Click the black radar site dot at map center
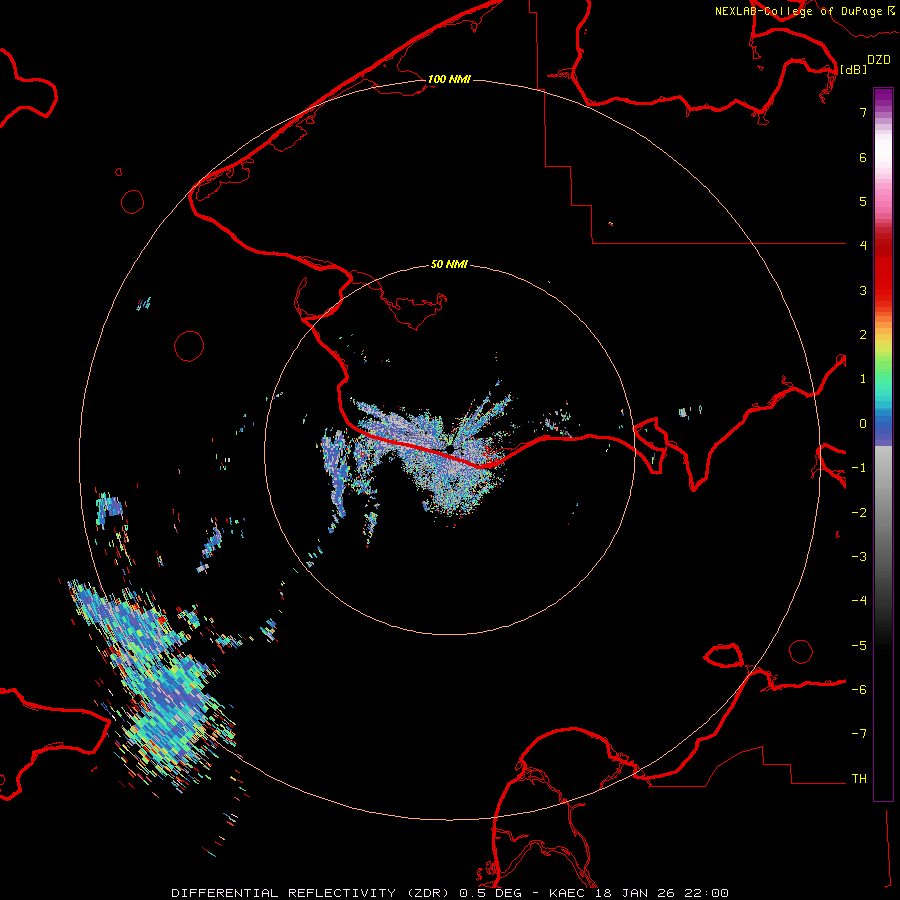Viewport: 900px width, 900px height. pyautogui.click(x=449, y=449)
